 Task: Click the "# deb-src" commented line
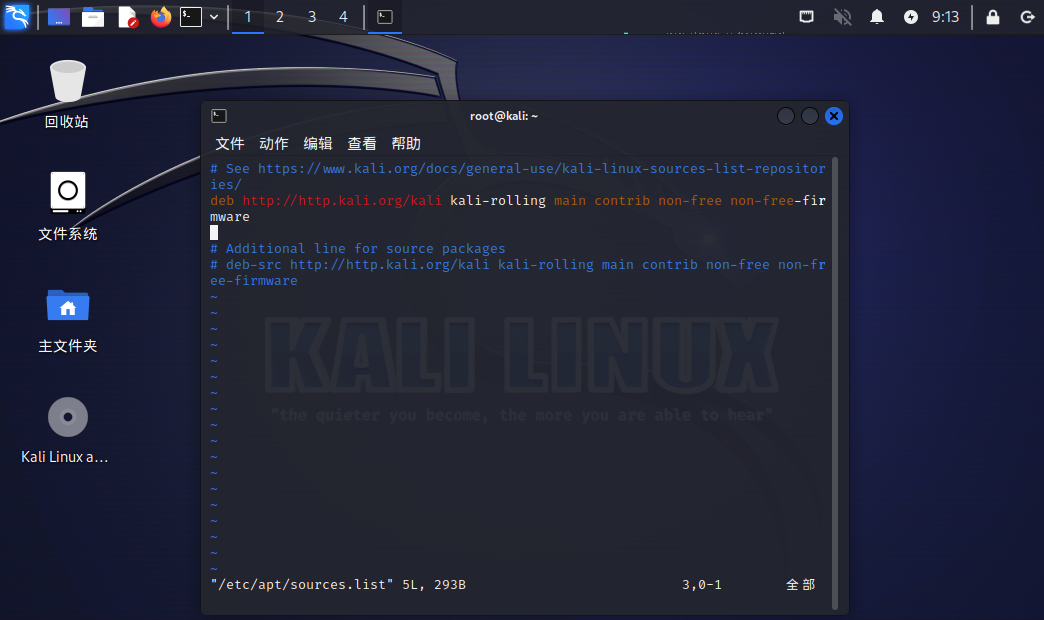[518, 272]
